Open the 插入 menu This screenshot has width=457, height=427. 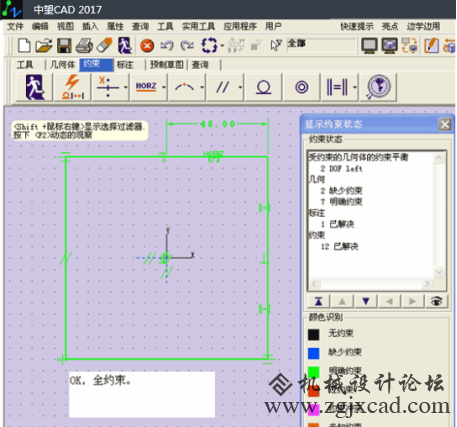(90, 26)
